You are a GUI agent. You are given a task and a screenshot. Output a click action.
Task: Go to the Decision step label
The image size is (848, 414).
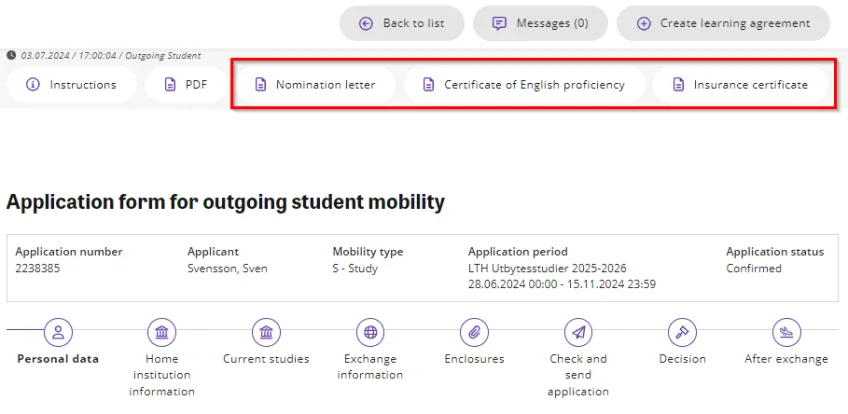(682, 359)
